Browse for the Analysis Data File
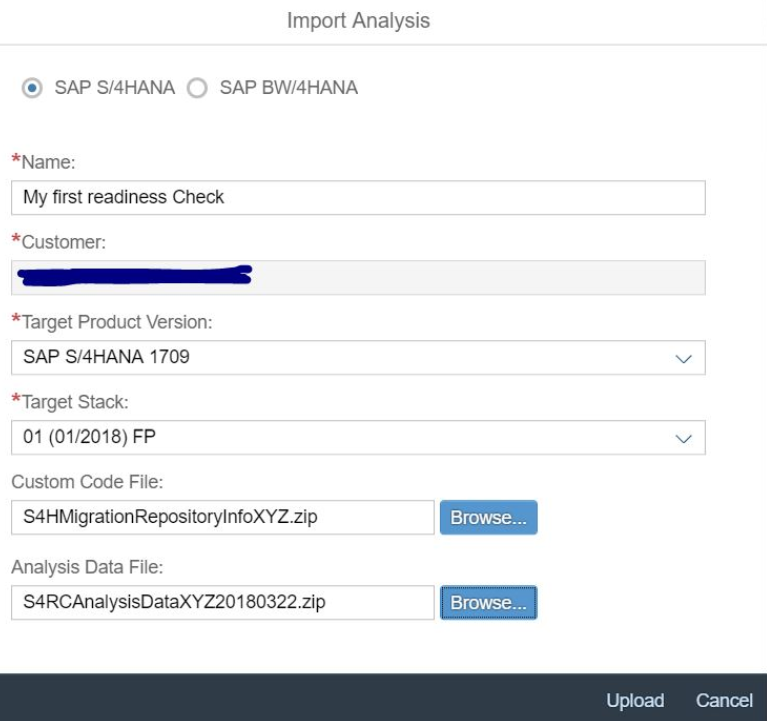 click(x=488, y=602)
